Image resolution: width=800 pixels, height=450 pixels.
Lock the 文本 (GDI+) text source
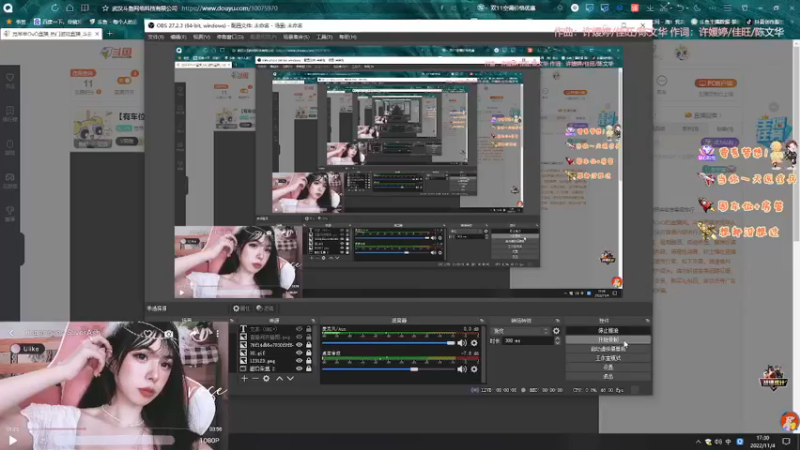[309, 329]
